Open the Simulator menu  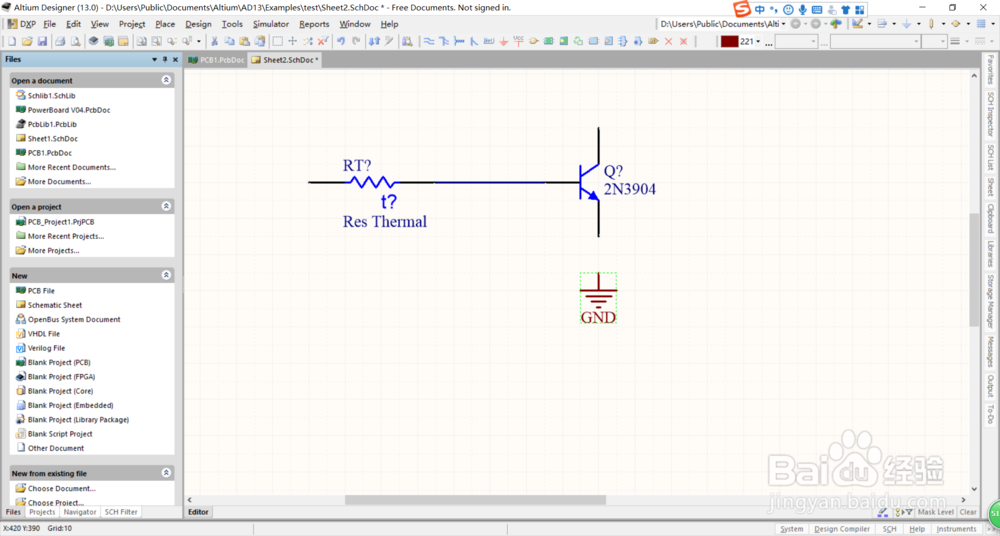tap(271, 24)
